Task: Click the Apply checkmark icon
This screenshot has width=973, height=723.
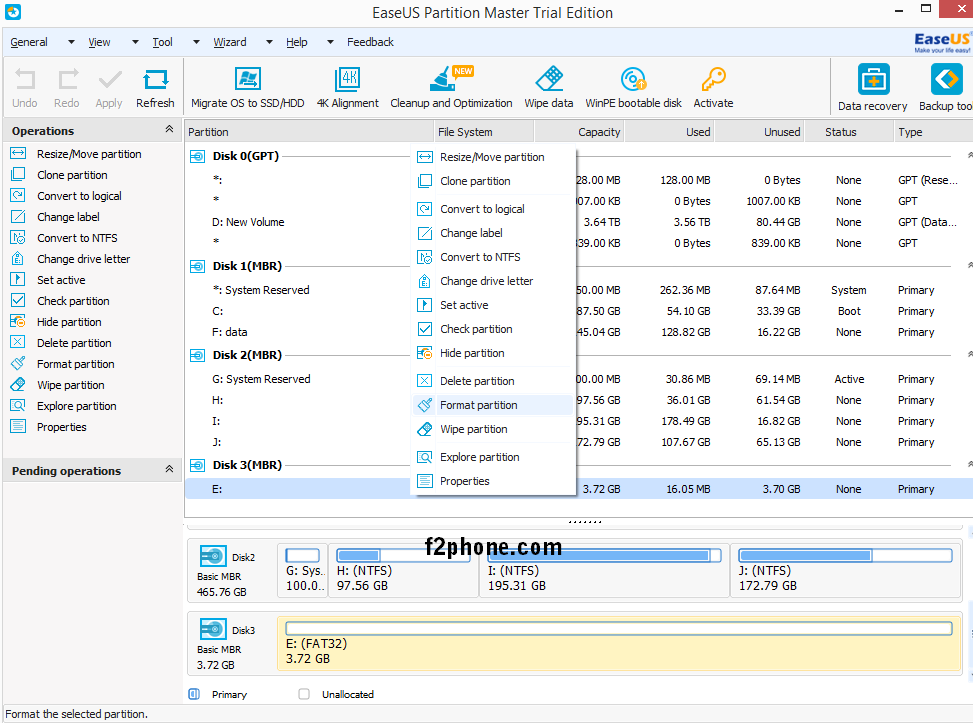Action: pyautogui.click(x=109, y=88)
